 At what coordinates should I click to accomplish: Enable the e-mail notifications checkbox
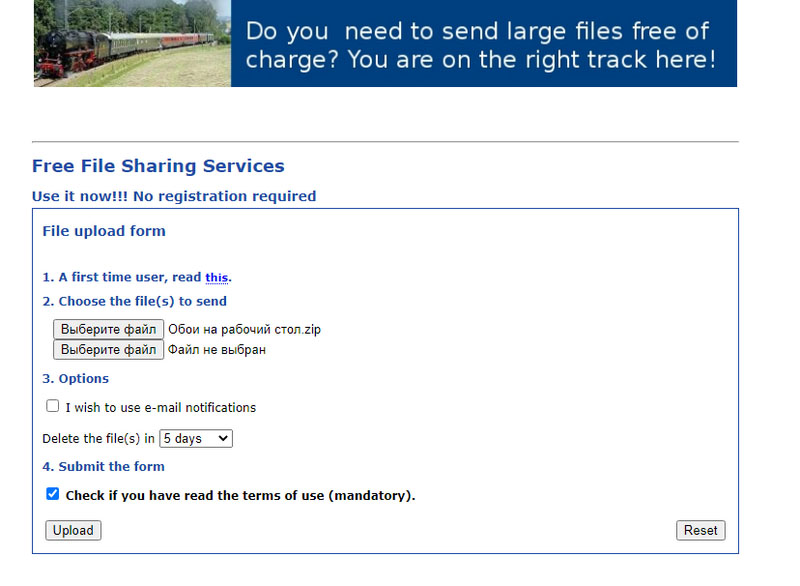(53, 406)
